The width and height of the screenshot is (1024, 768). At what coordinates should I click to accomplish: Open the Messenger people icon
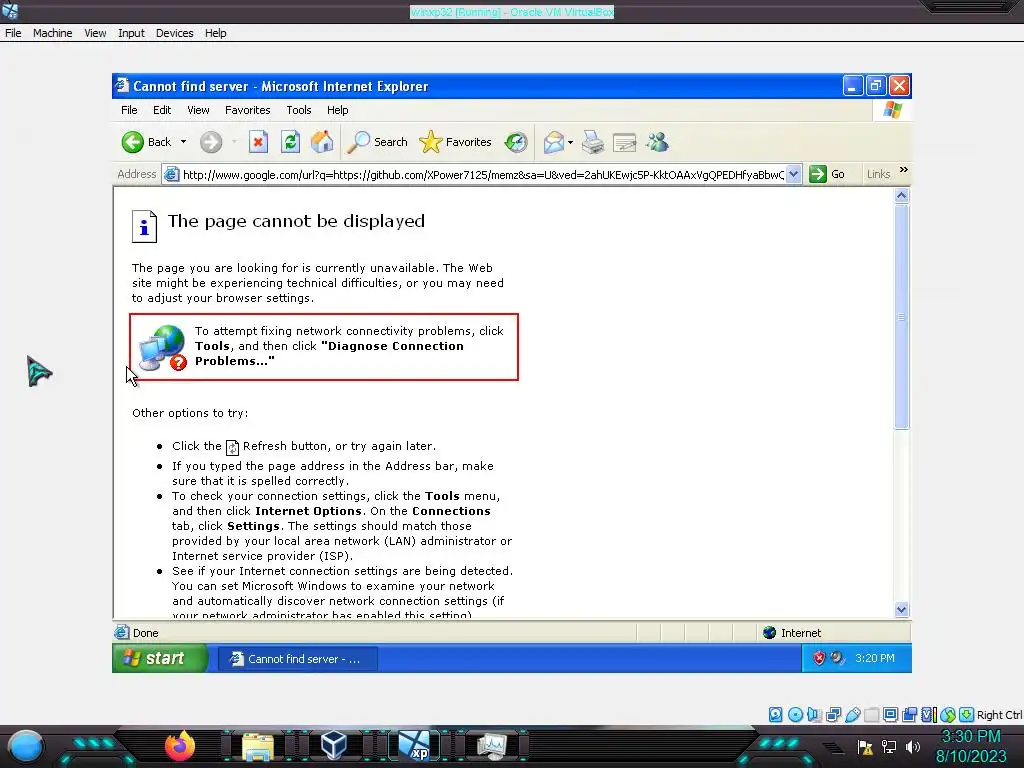[658, 142]
